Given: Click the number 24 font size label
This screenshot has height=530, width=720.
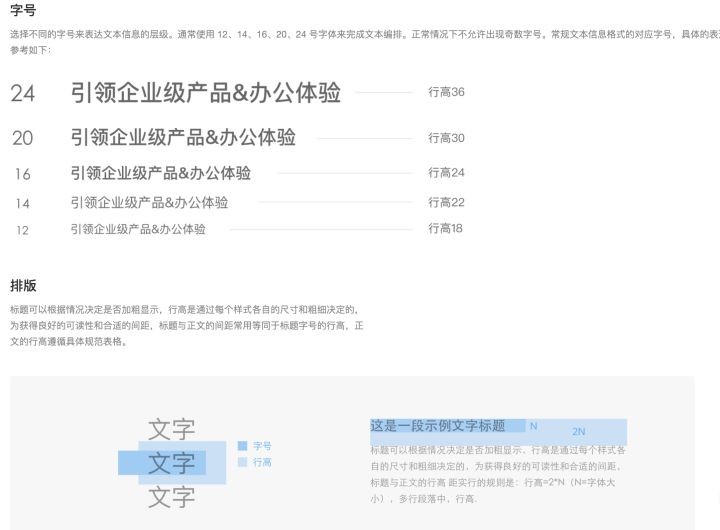Looking at the screenshot, I should click(23, 94).
